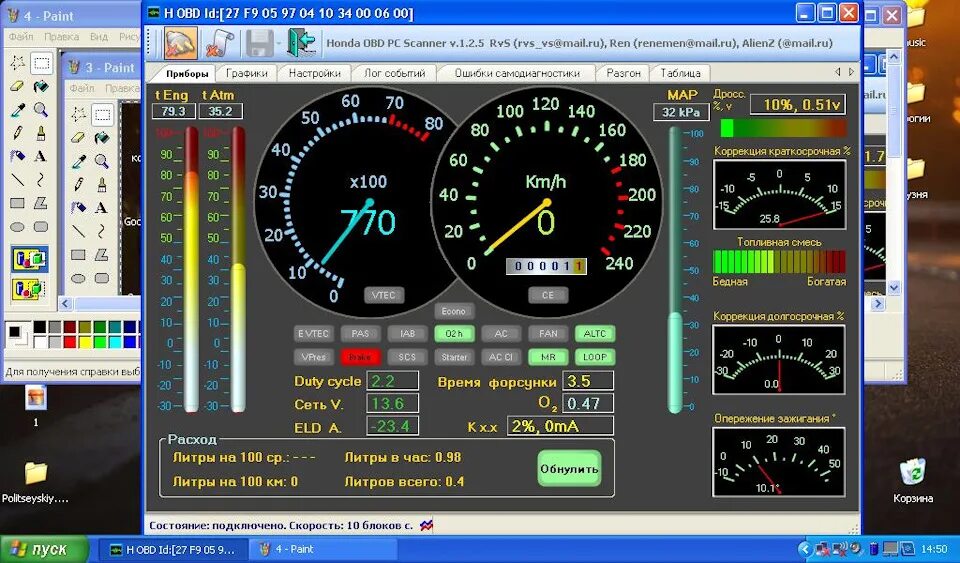The width and height of the screenshot is (960, 563).
Task: Select Magnifier tool in 4 - Paint
Action: point(41,110)
